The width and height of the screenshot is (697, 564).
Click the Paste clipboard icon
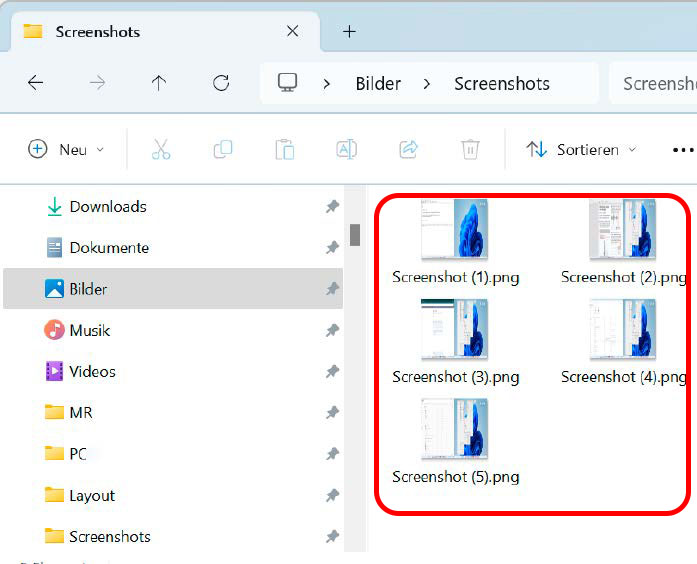point(284,149)
